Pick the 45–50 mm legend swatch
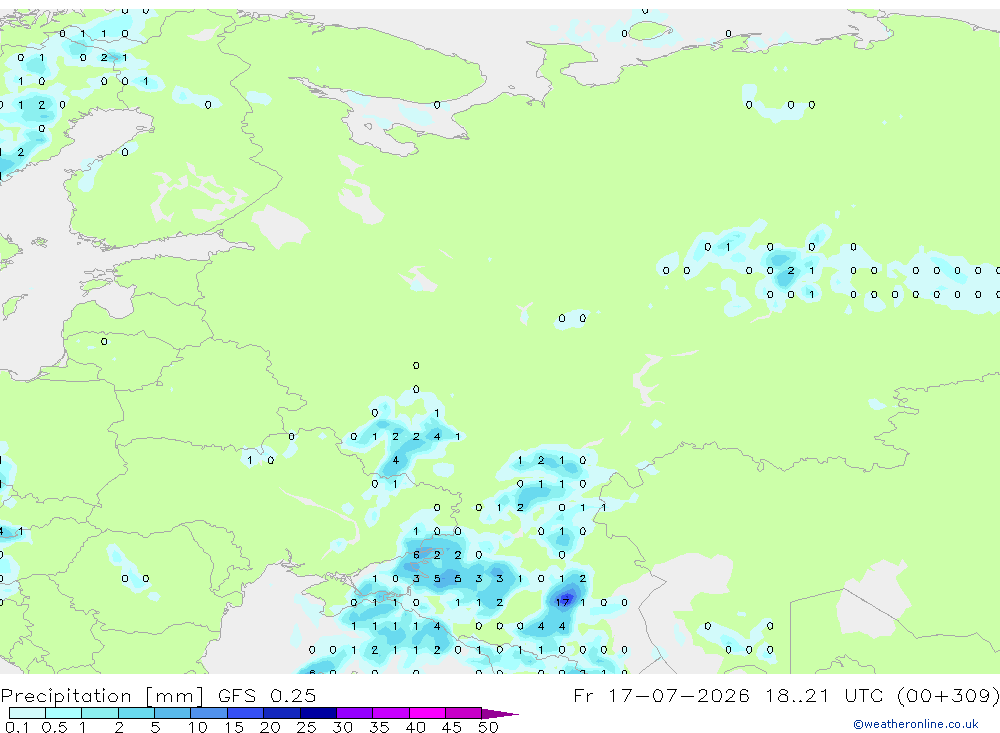Image resolution: width=1000 pixels, height=733 pixels. (x=463, y=713)
